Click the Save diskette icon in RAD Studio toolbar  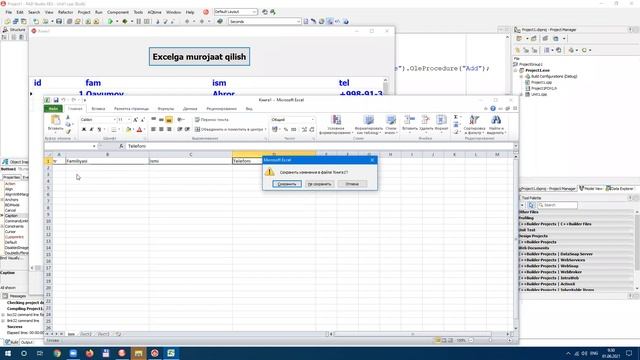[x=59, y=21]
